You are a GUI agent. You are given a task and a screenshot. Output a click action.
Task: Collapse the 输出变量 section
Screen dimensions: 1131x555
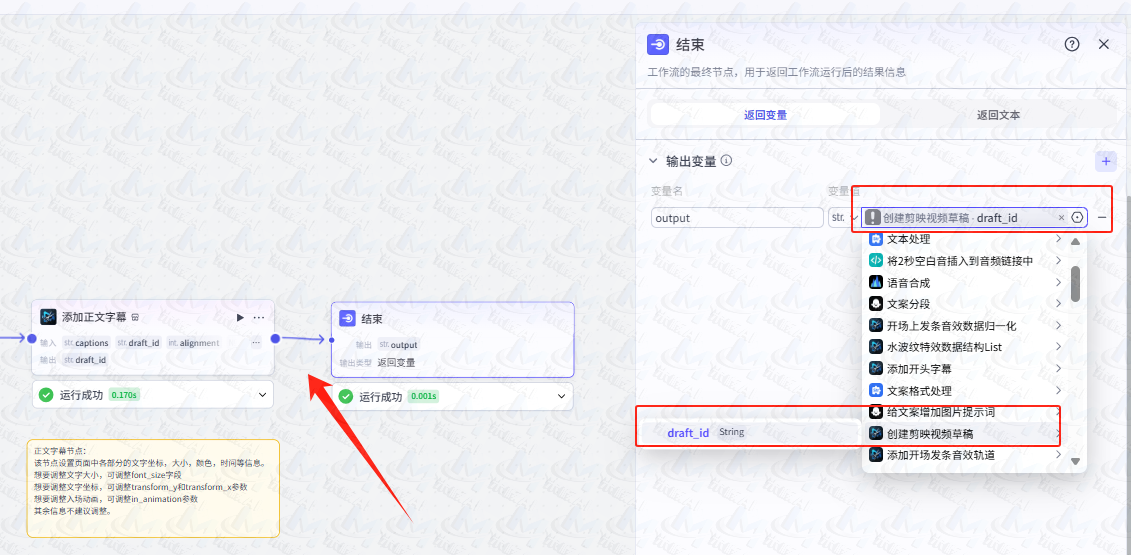point(653,161)
